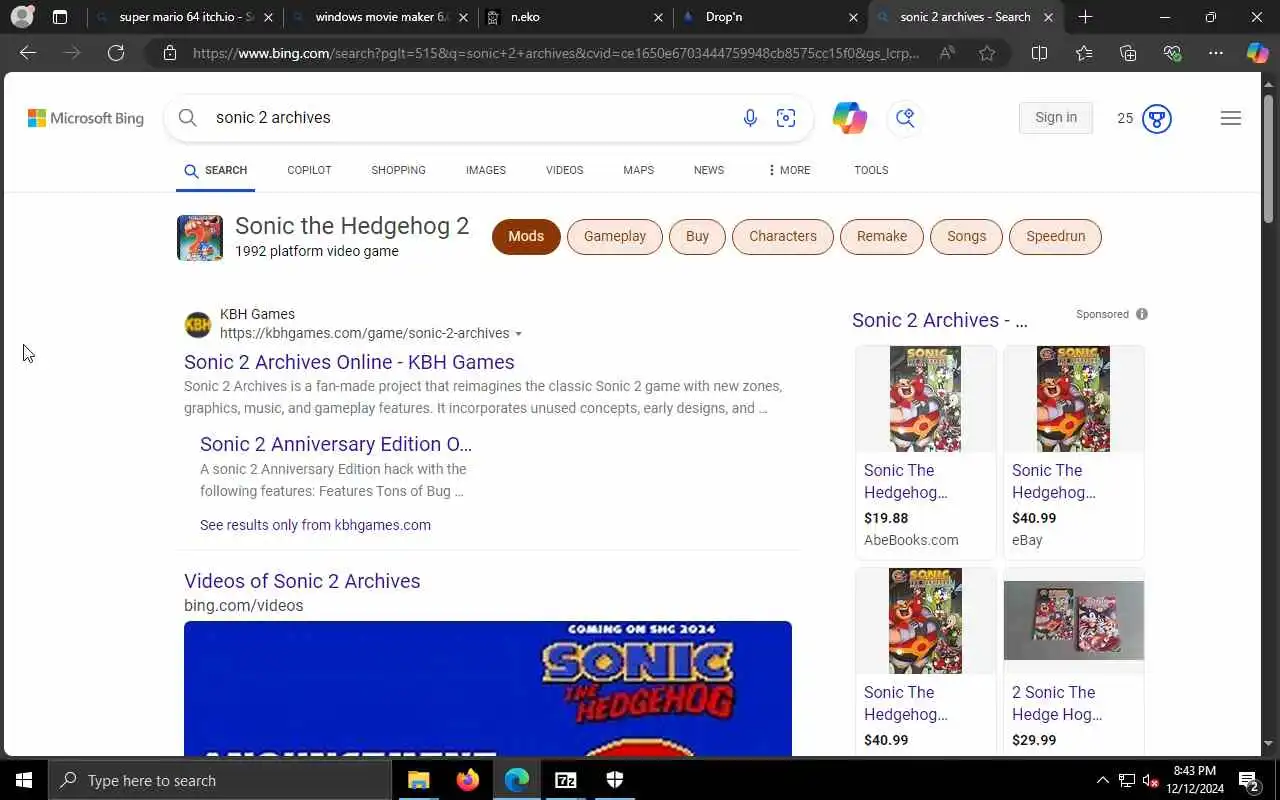Expand the MORE search category menu
Image resolution: width=1280 pixels, height=800 pixels.
(789, 170)
